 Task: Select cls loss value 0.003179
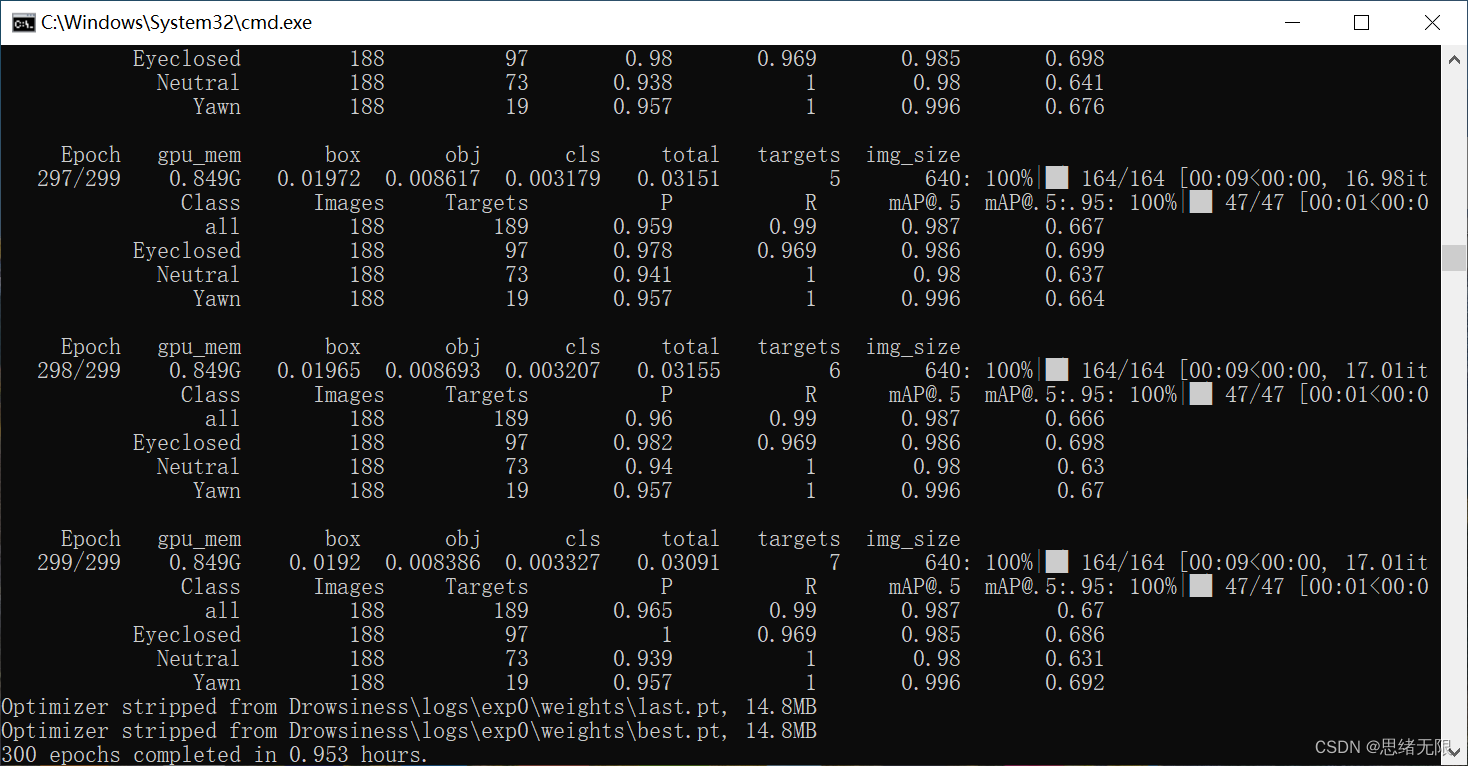pos(553,179)
